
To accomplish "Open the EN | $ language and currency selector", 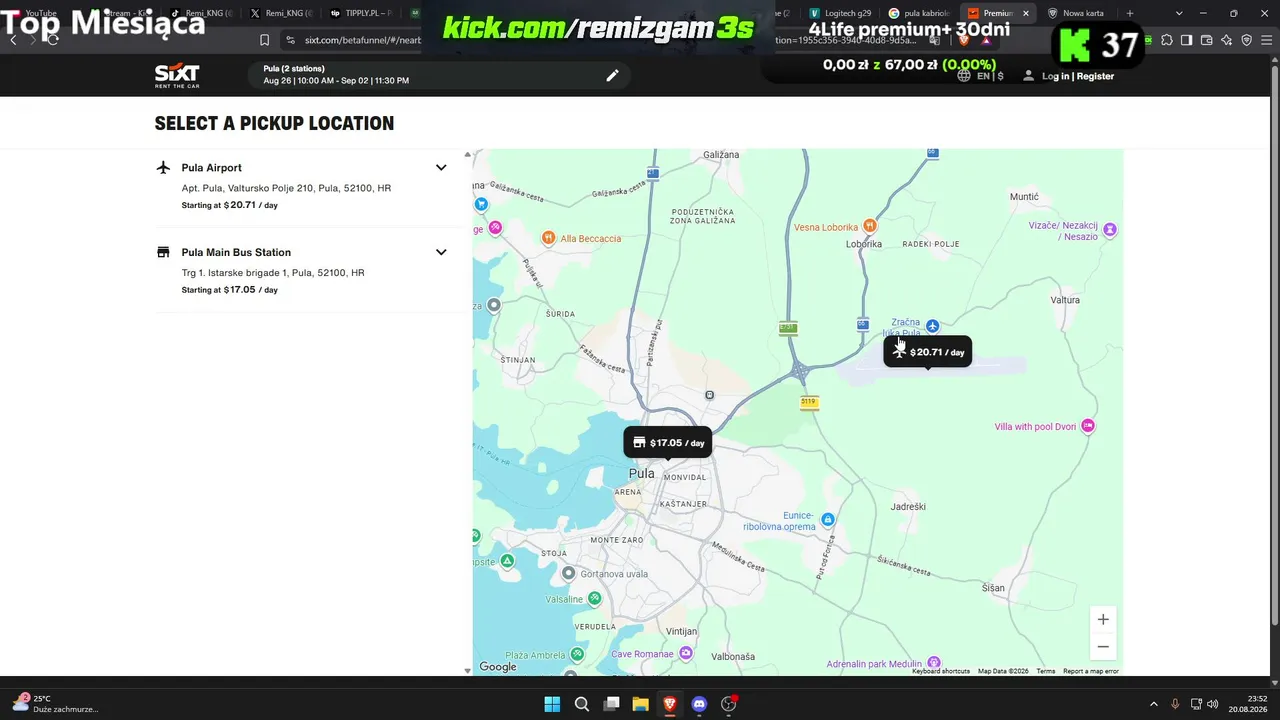I will [x=980, y=76].
